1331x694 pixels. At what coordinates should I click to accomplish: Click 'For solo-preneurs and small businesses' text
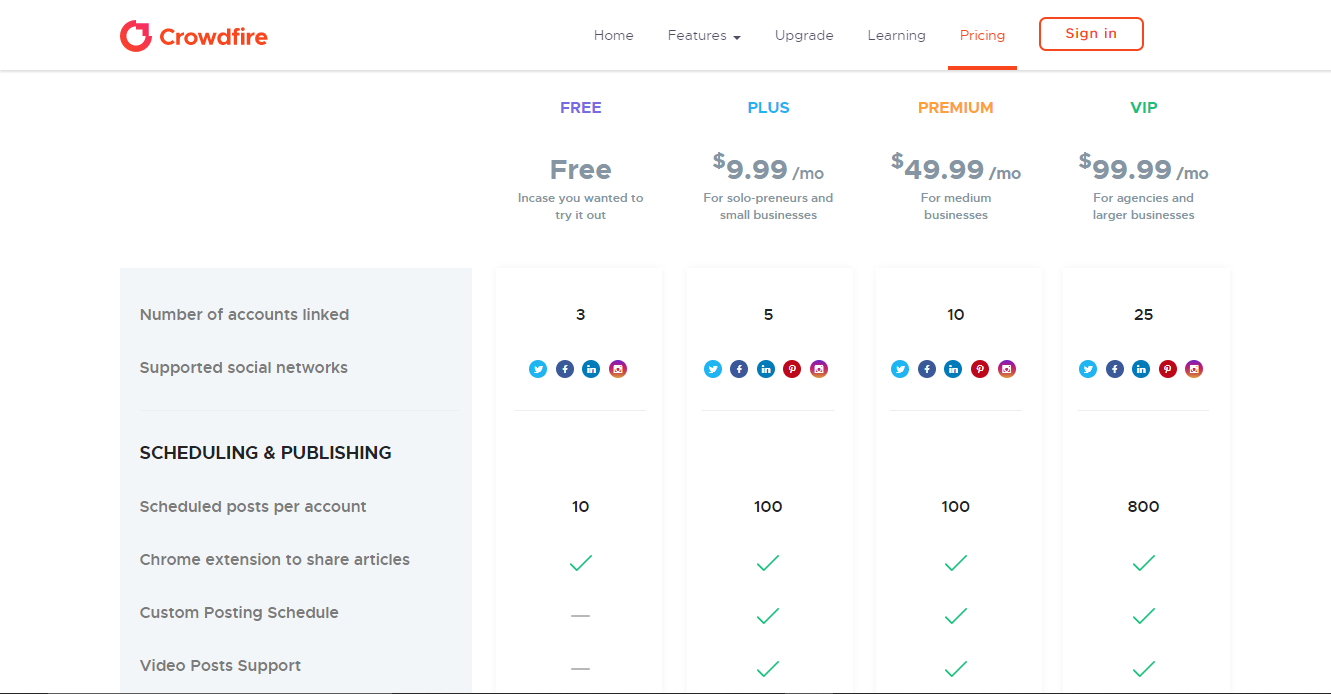pos(768,206)
